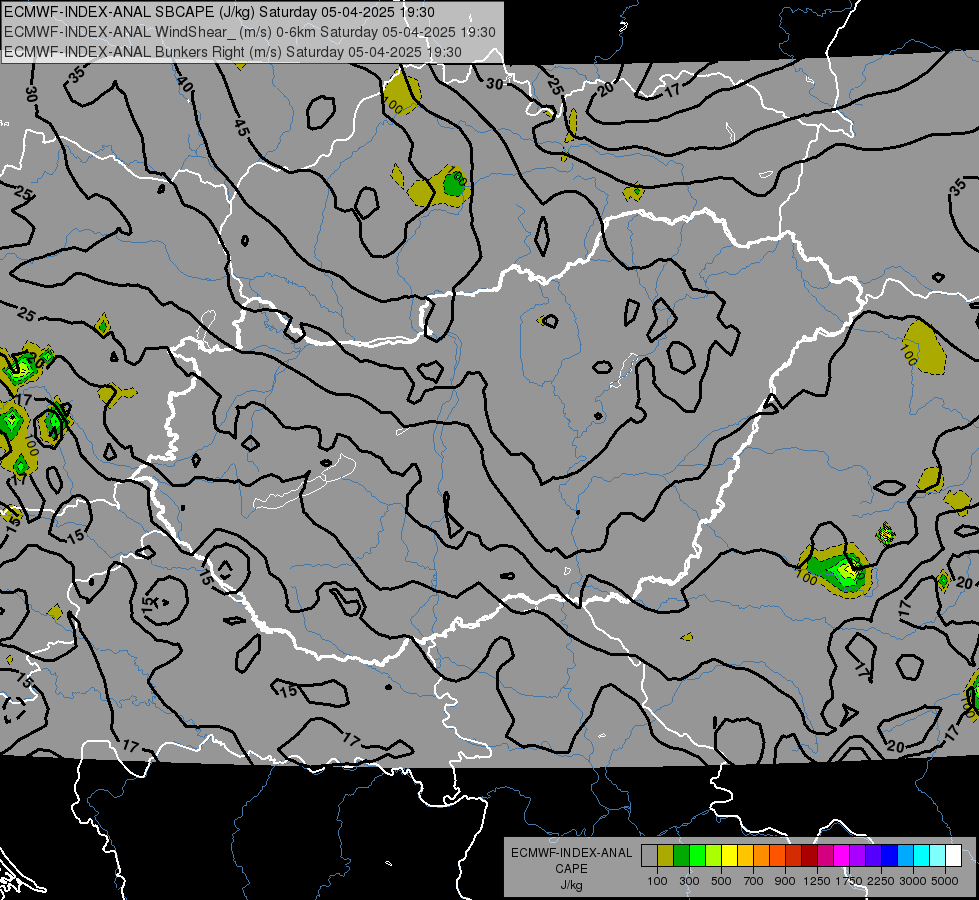Image resolution: width=979 pixels, height=900 pixels.
Task: Pick the orange swatch above 700 tick
Action: point(761,855)
